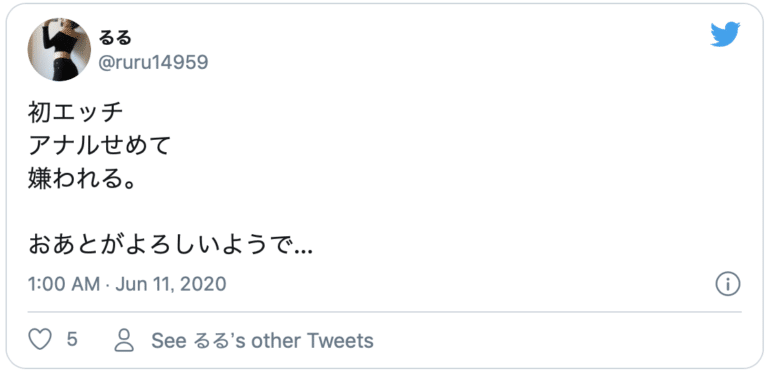Open the 1:00 AM timestamp link
The width and height of the screenshot is (768, 376).
click(64, 284)
